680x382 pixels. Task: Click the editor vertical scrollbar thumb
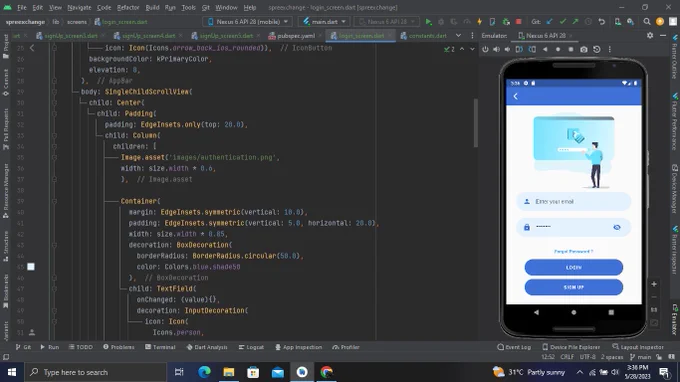pyautogui.click(x=475, y=124)
